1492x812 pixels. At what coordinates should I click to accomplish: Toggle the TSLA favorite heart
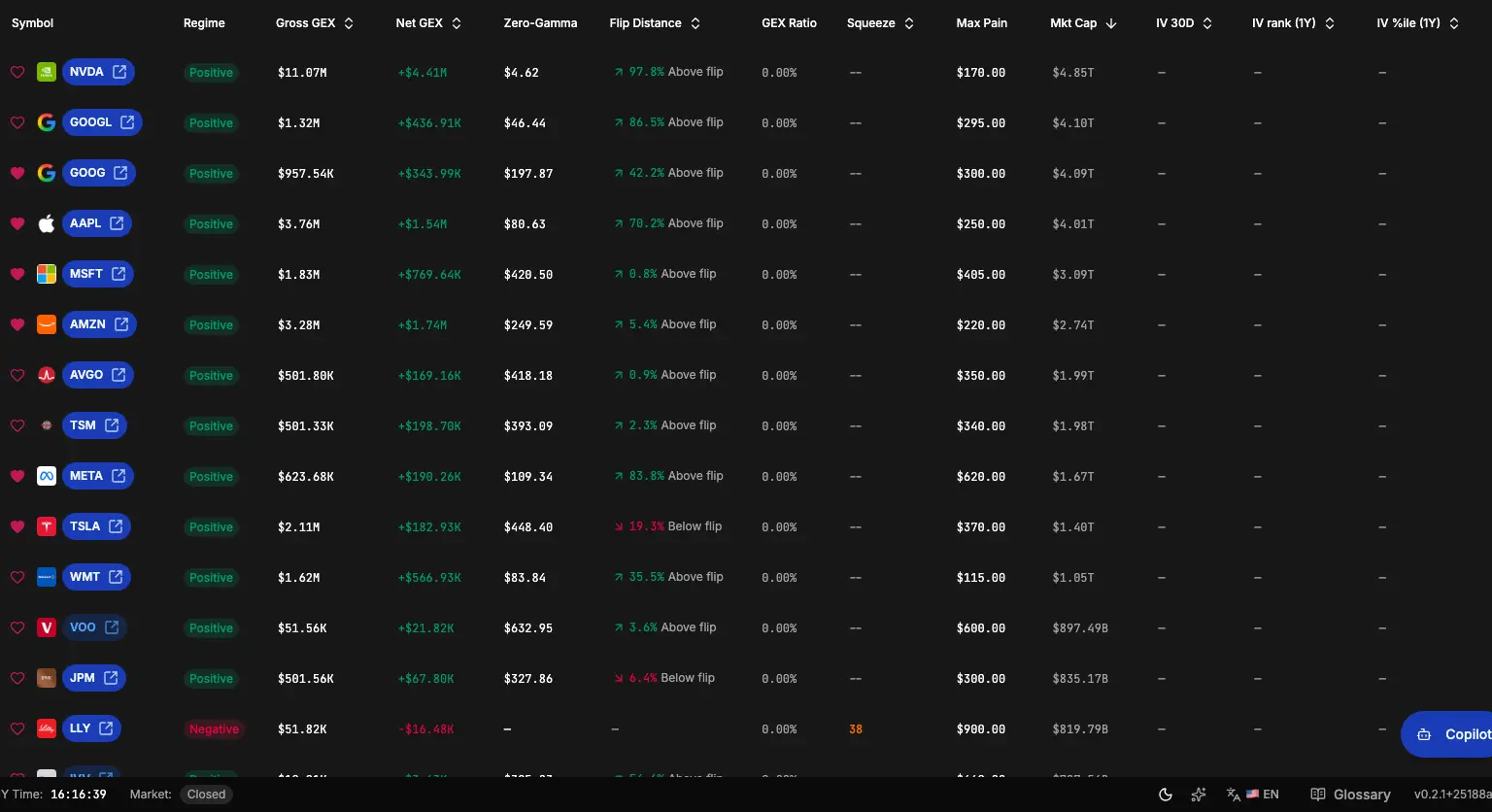(x=17, y=526)
